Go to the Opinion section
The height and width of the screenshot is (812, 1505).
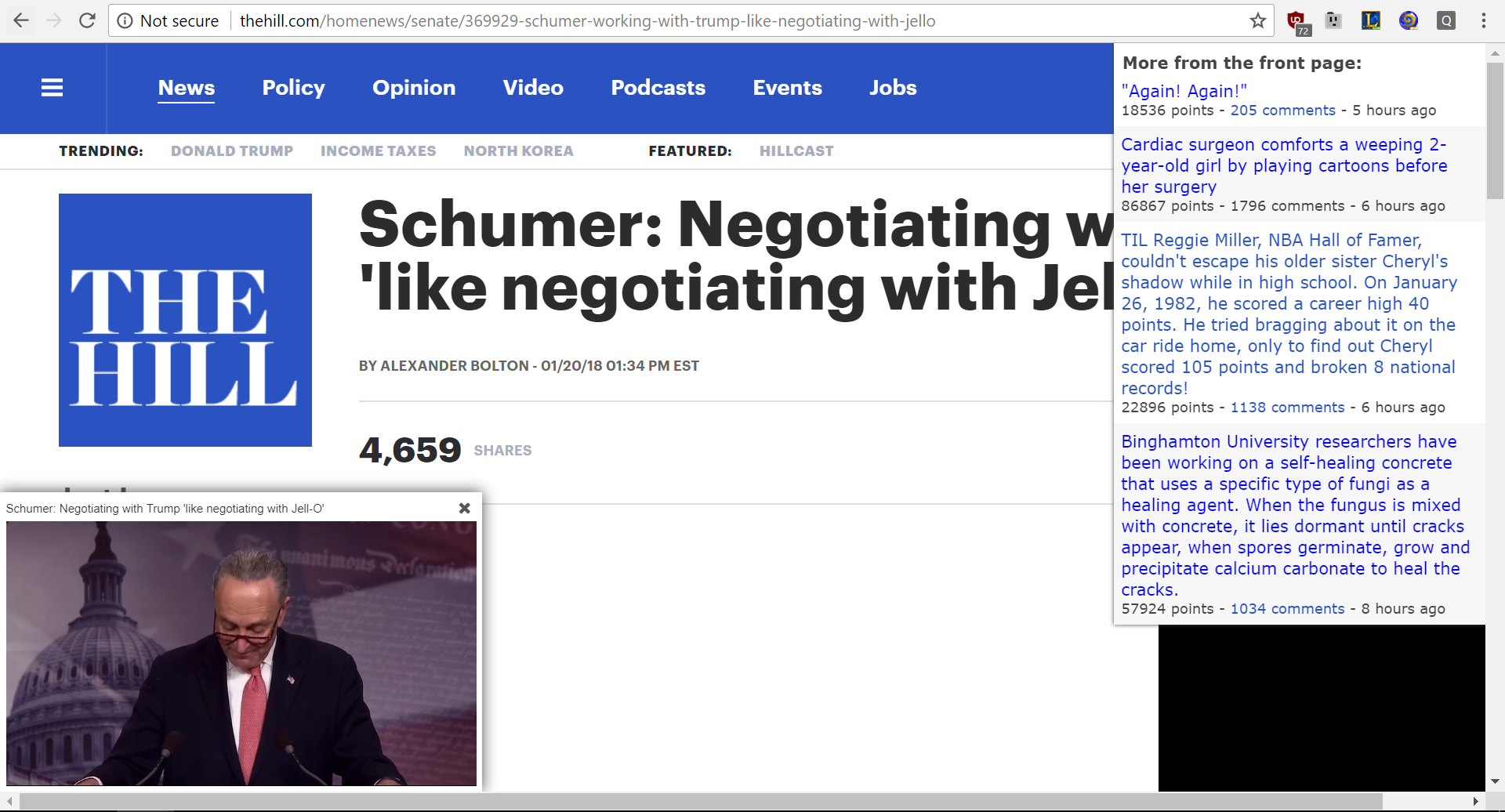pos(414,88)
